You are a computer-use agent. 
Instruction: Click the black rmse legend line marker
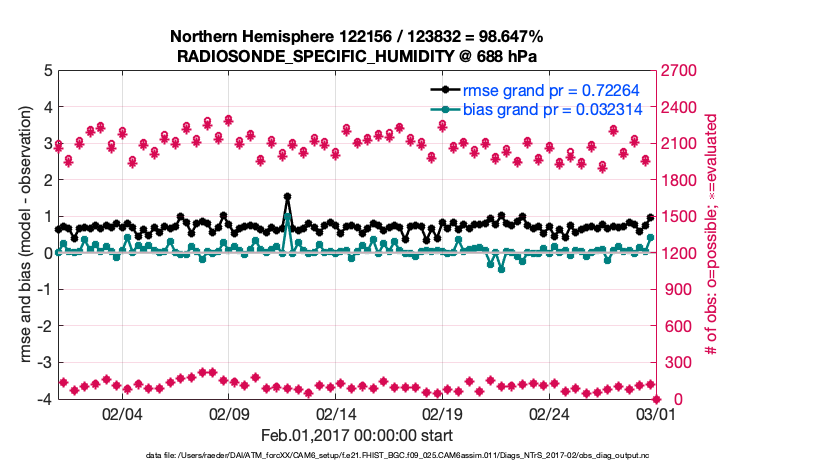442,92
